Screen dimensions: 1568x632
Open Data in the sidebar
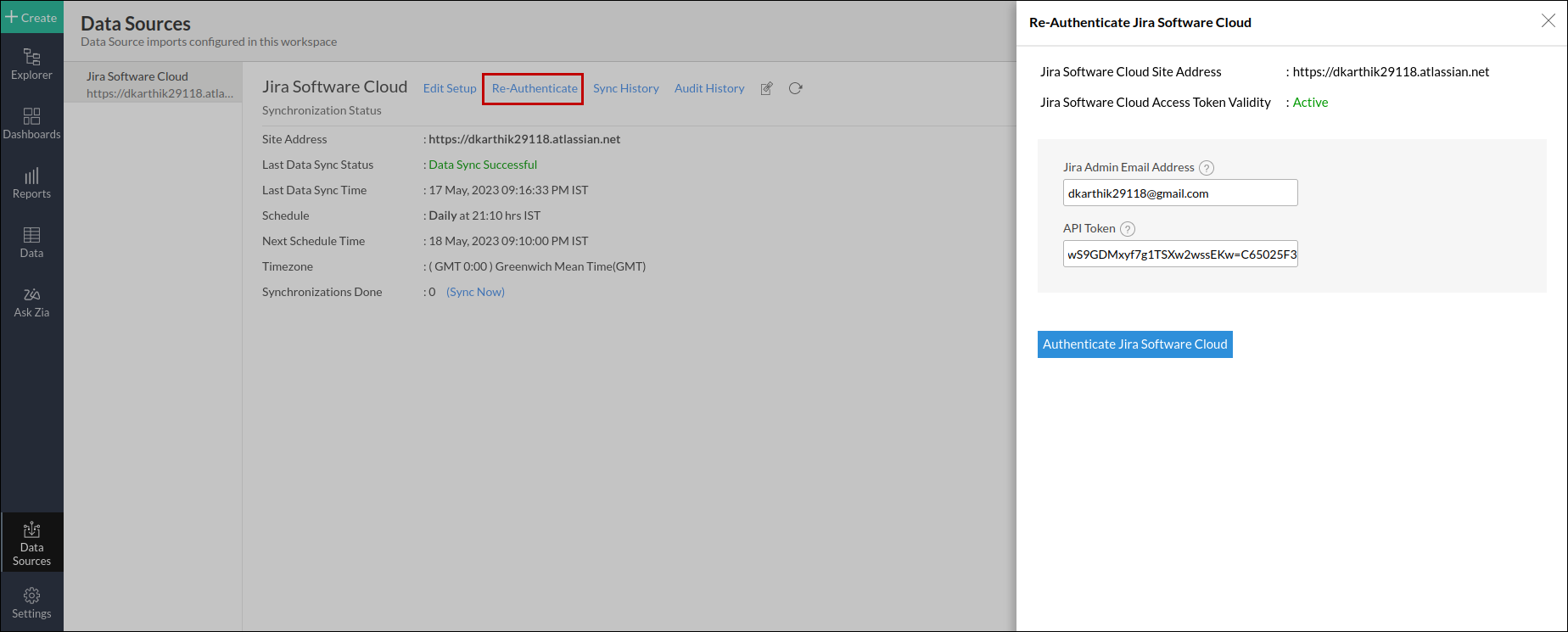pos(31,243)
